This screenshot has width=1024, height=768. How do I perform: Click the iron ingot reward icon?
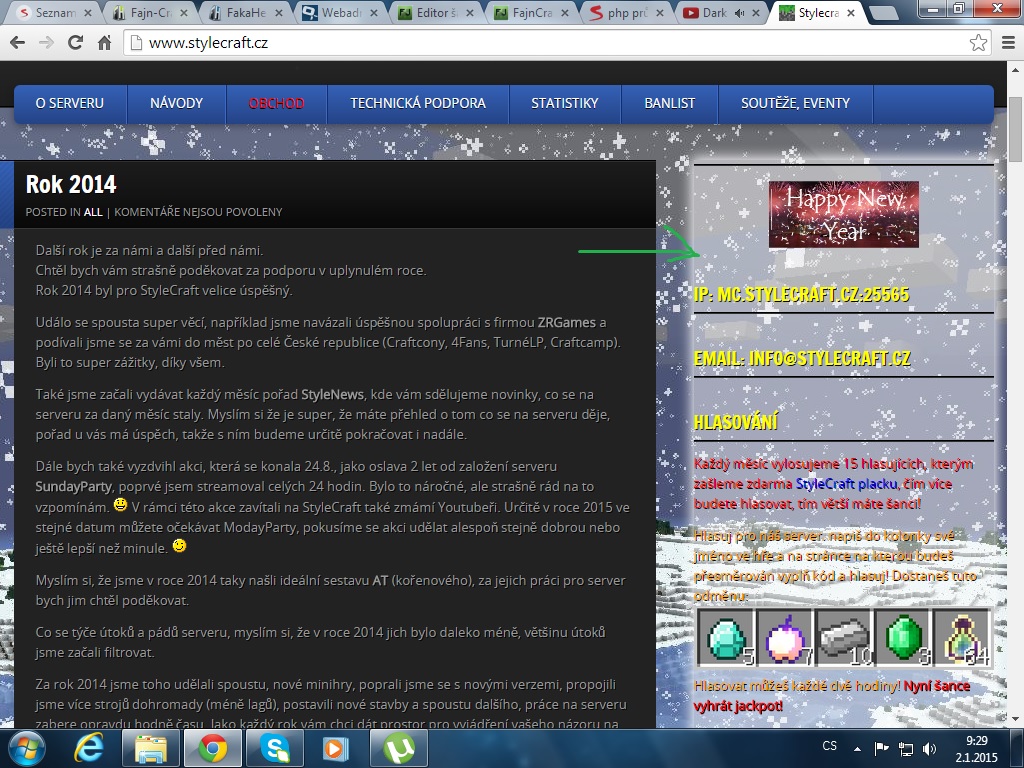click(x=844, y=637)
